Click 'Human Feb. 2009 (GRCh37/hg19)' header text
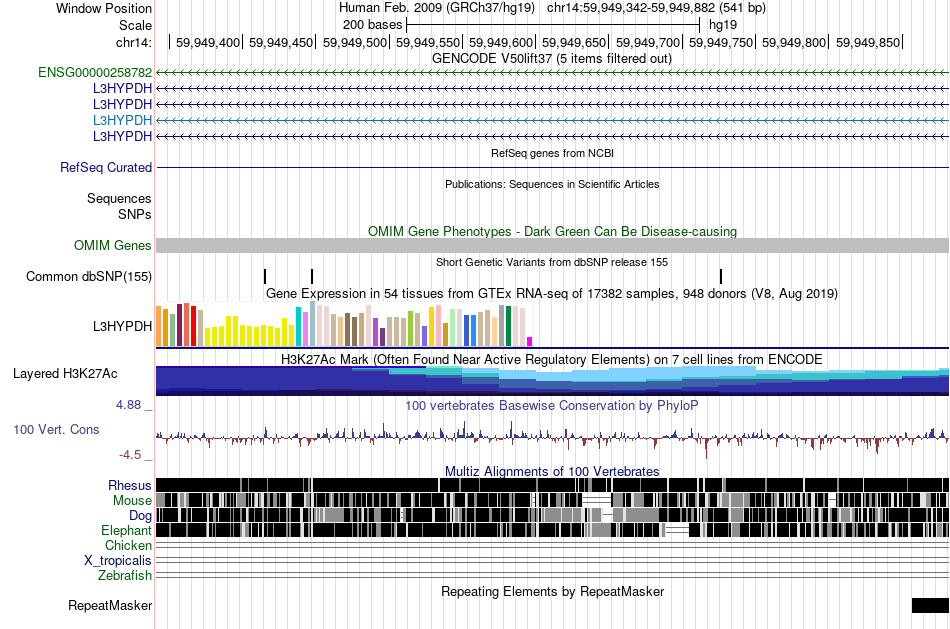950x629 pixels. coord(437,8)
